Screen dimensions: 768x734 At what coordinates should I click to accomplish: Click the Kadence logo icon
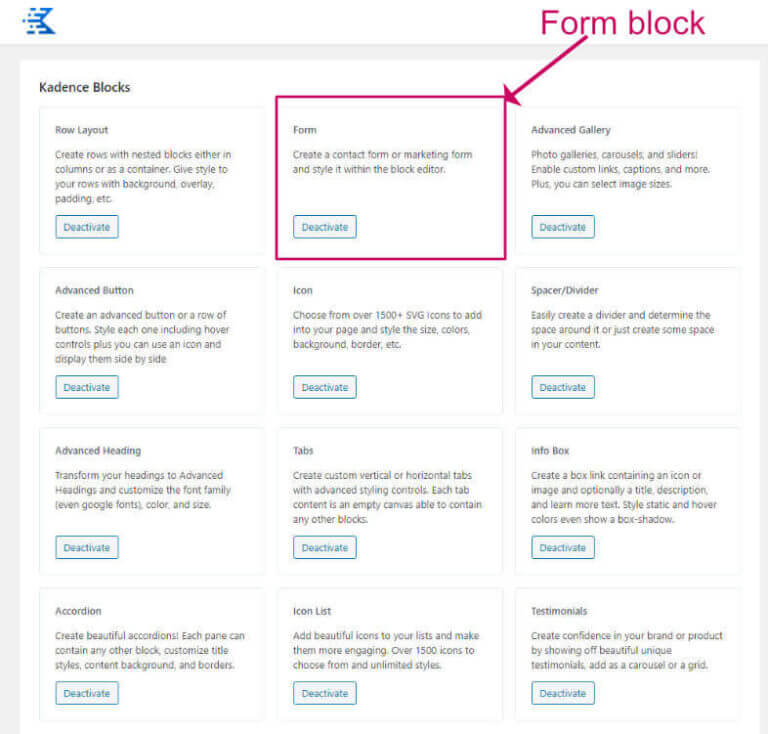tap(38, 21)
